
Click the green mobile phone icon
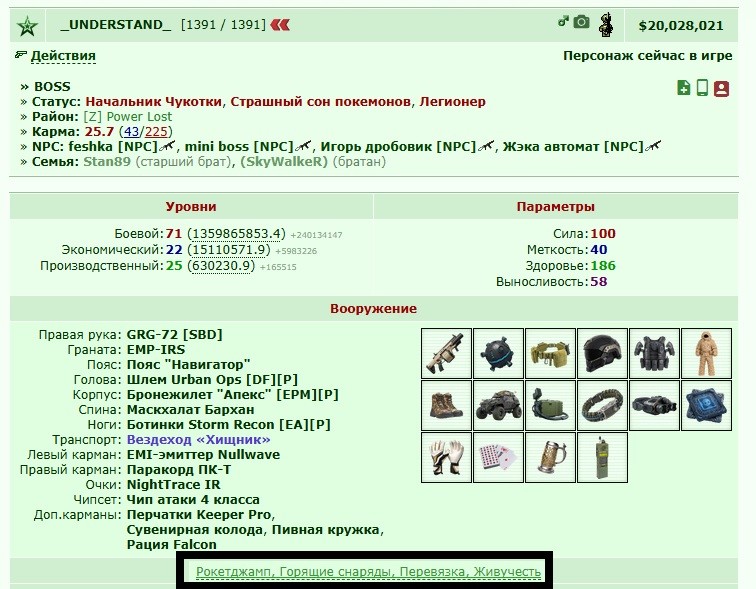pyautogui.click(x=702, y=88)
